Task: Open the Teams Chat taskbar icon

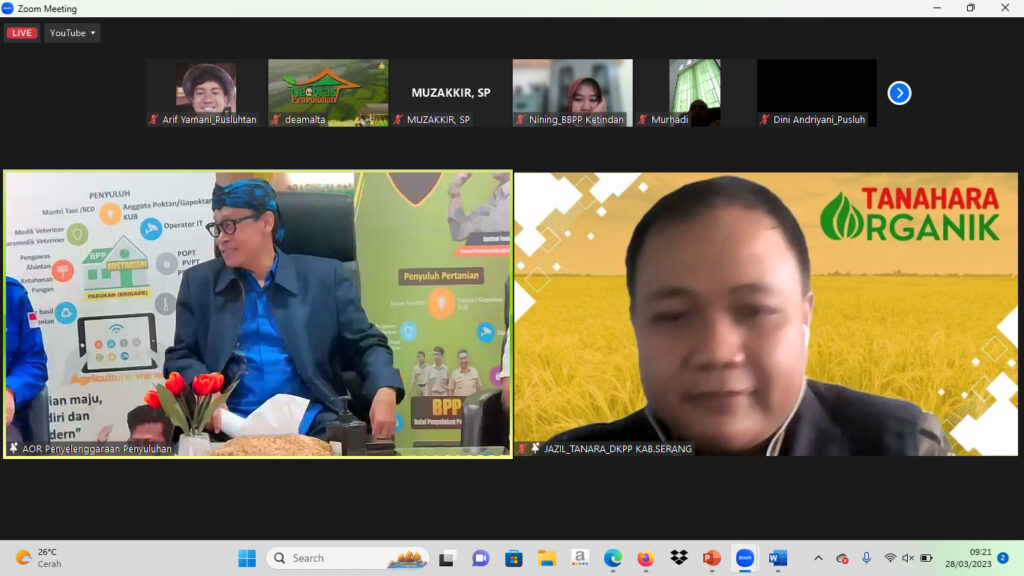Action: [481, 558]
